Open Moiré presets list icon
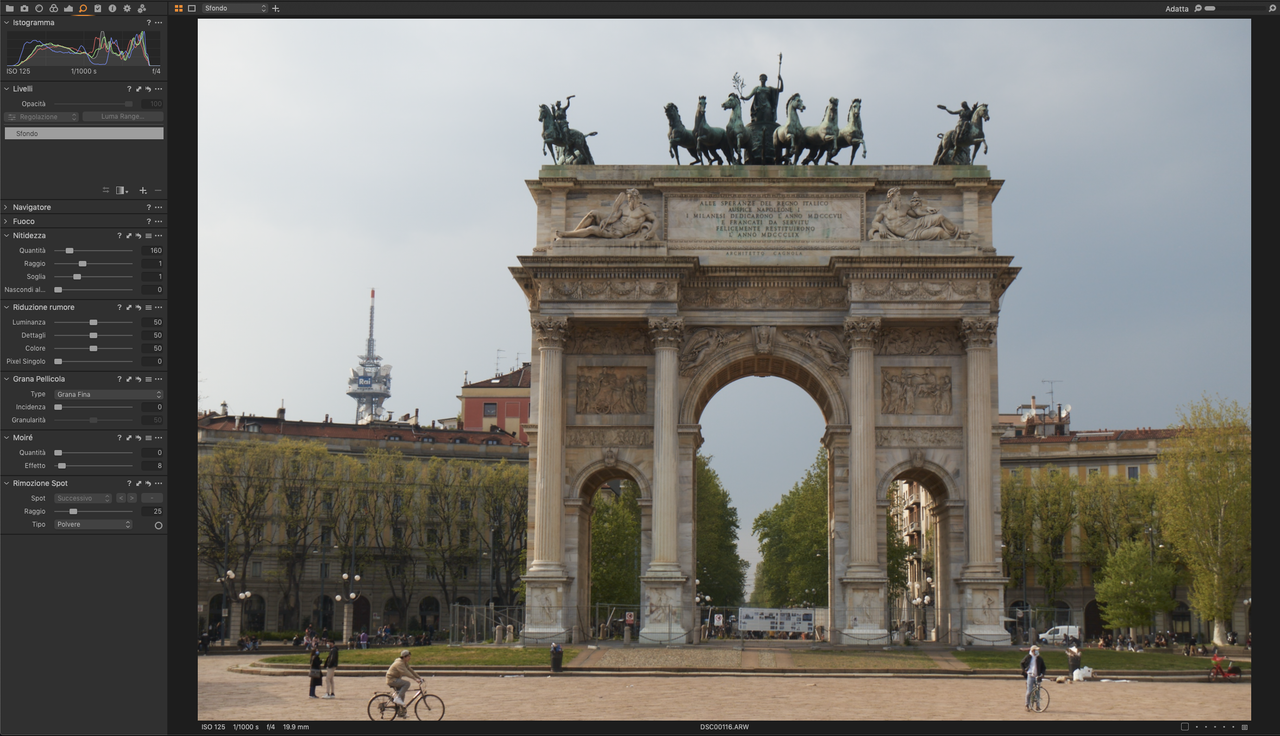 pos(148,438)
